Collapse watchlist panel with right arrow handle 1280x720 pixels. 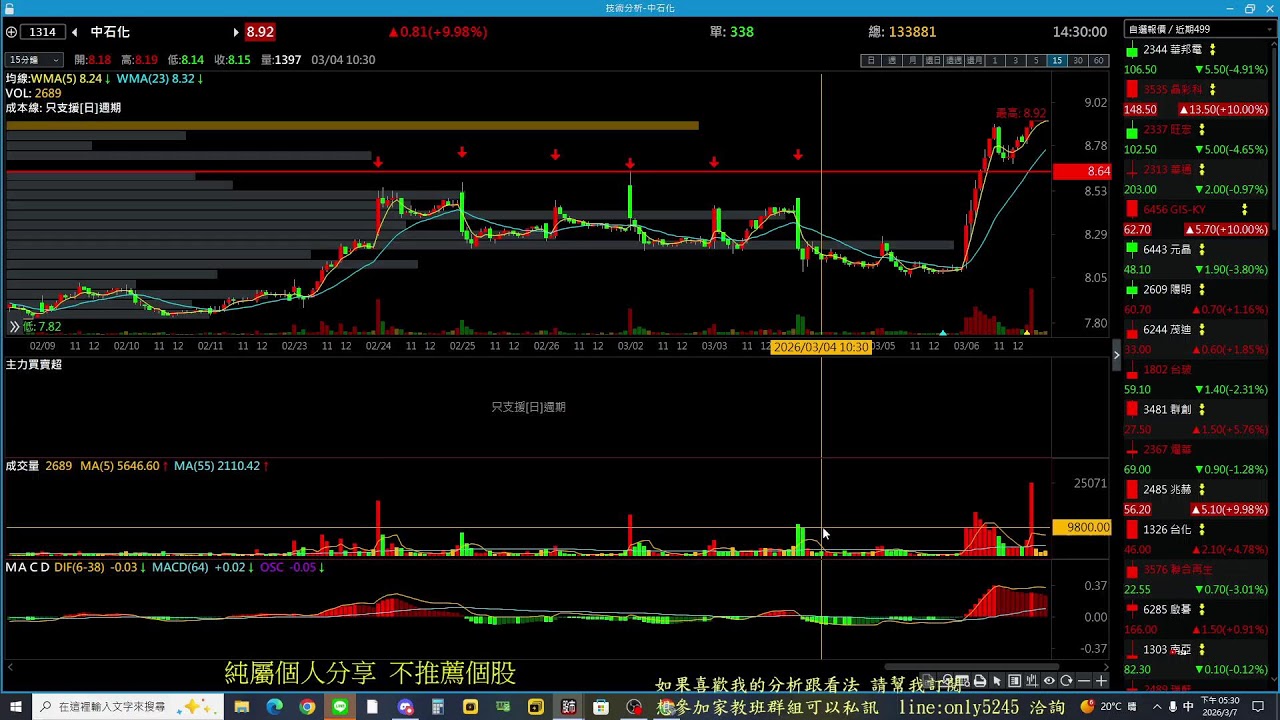pyautogui.click(x=1116, y=355)
